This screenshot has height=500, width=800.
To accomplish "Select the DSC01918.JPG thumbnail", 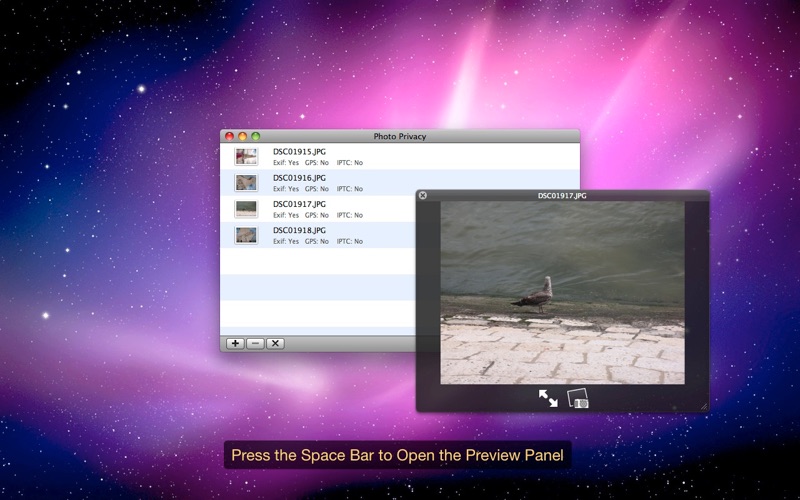I will [x=246, y=235].
